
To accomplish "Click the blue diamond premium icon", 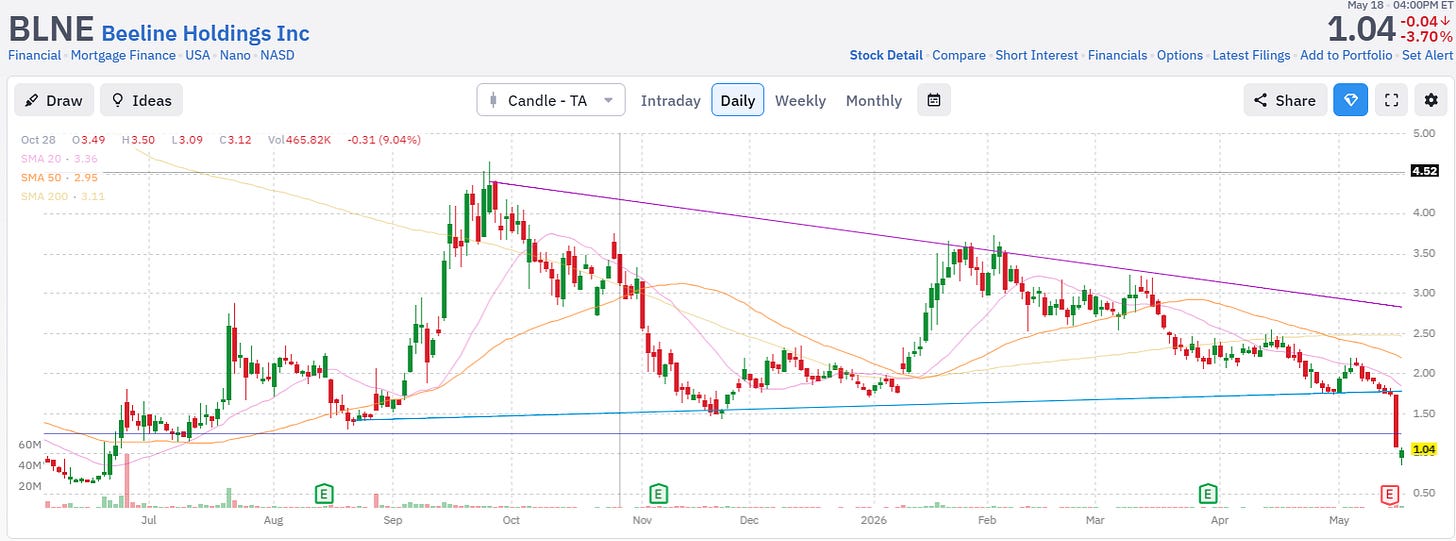I will [x=1350, y=100].
